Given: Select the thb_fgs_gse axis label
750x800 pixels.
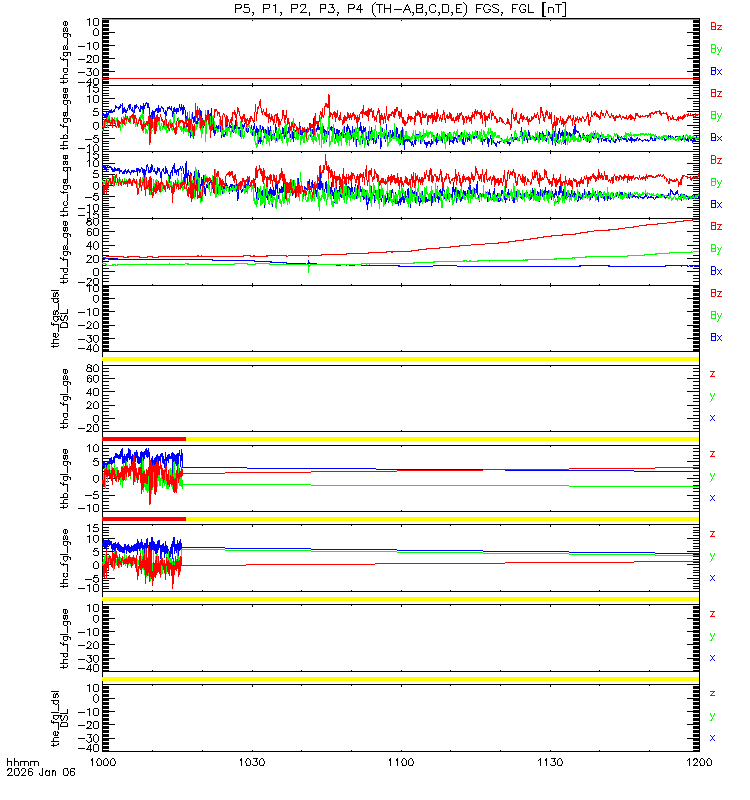Looking at the screenshot, I should pos(65,118).
